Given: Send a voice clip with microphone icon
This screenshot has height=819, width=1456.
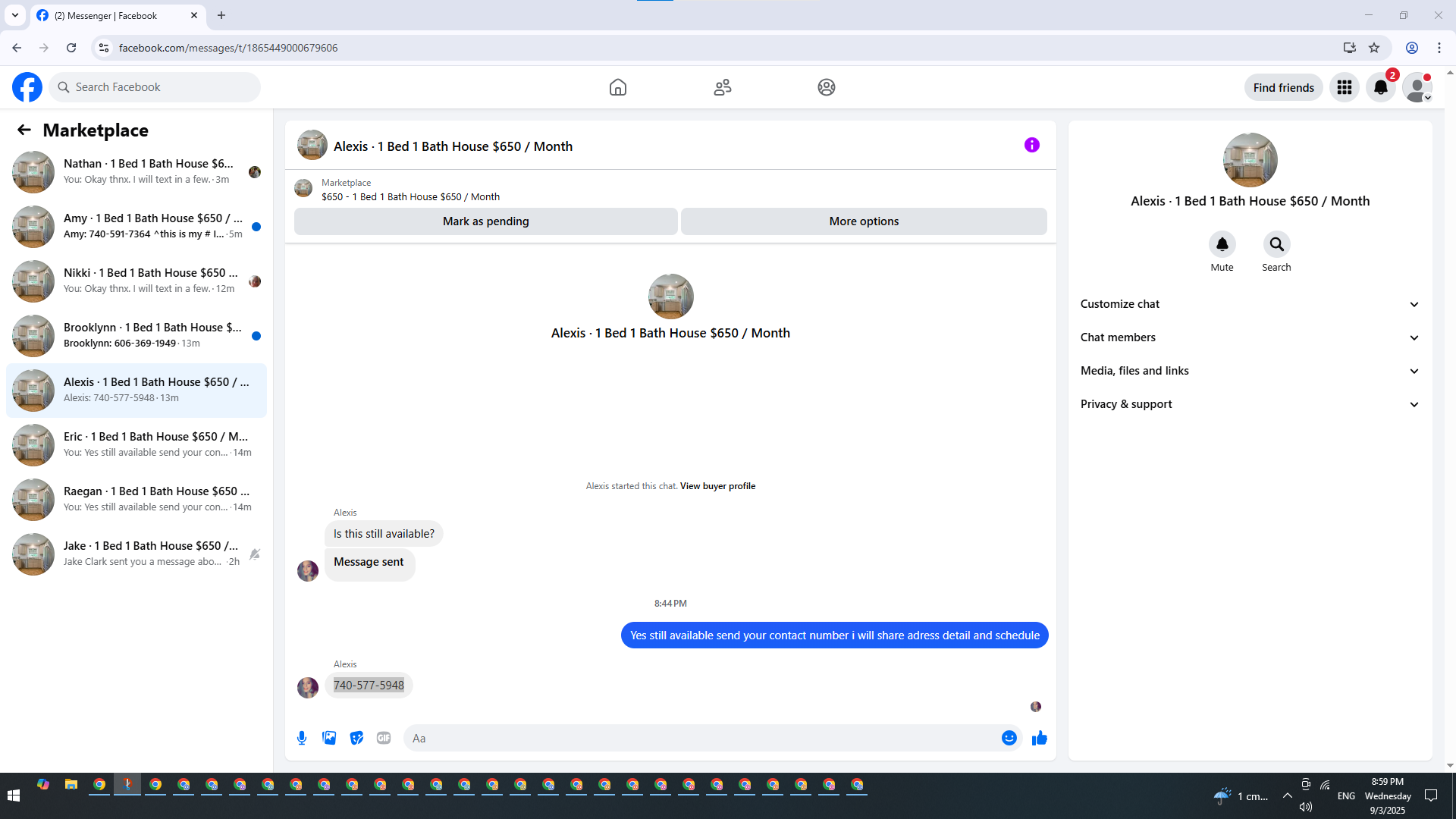Looking at the screenshot, I should [302, 738].
